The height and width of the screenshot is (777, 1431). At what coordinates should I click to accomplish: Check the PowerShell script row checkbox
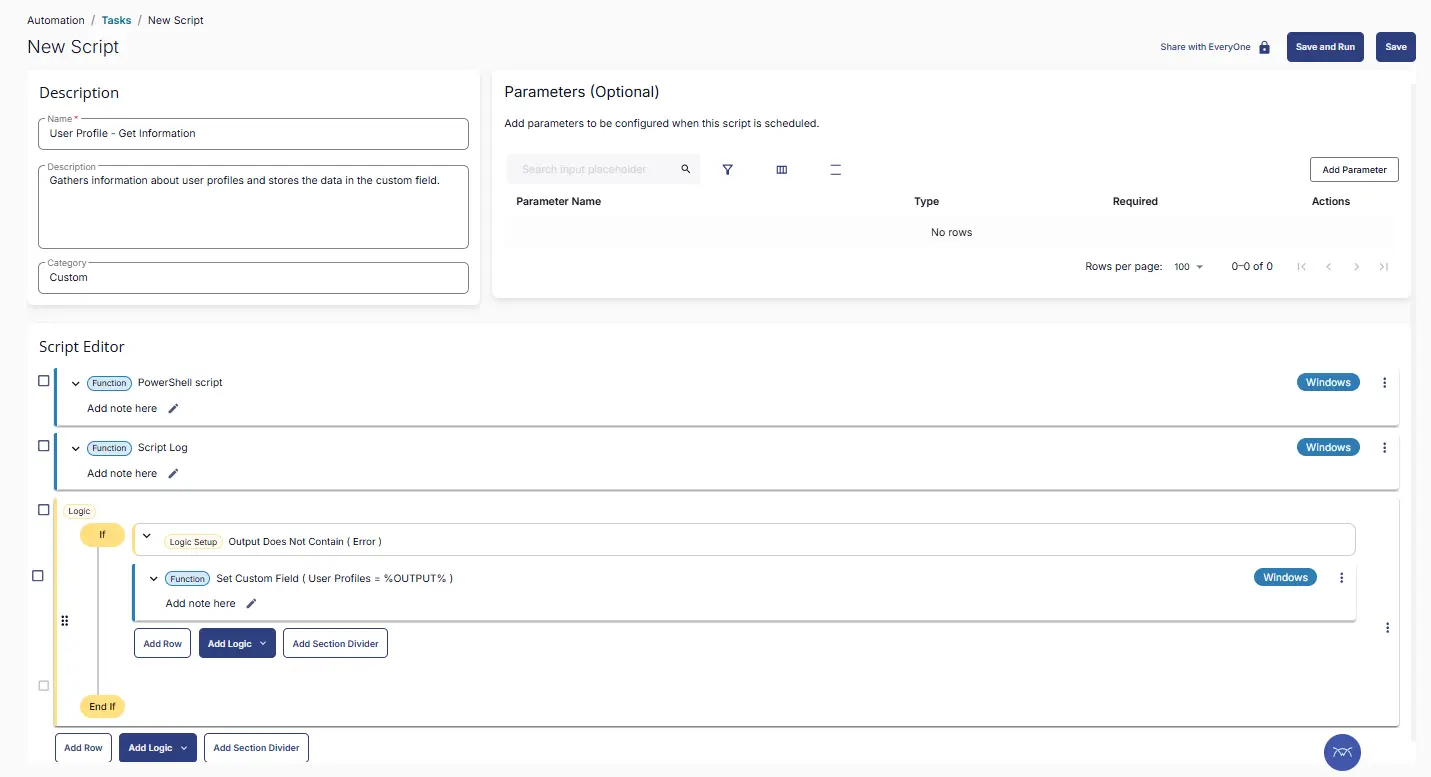coord(43,381)
